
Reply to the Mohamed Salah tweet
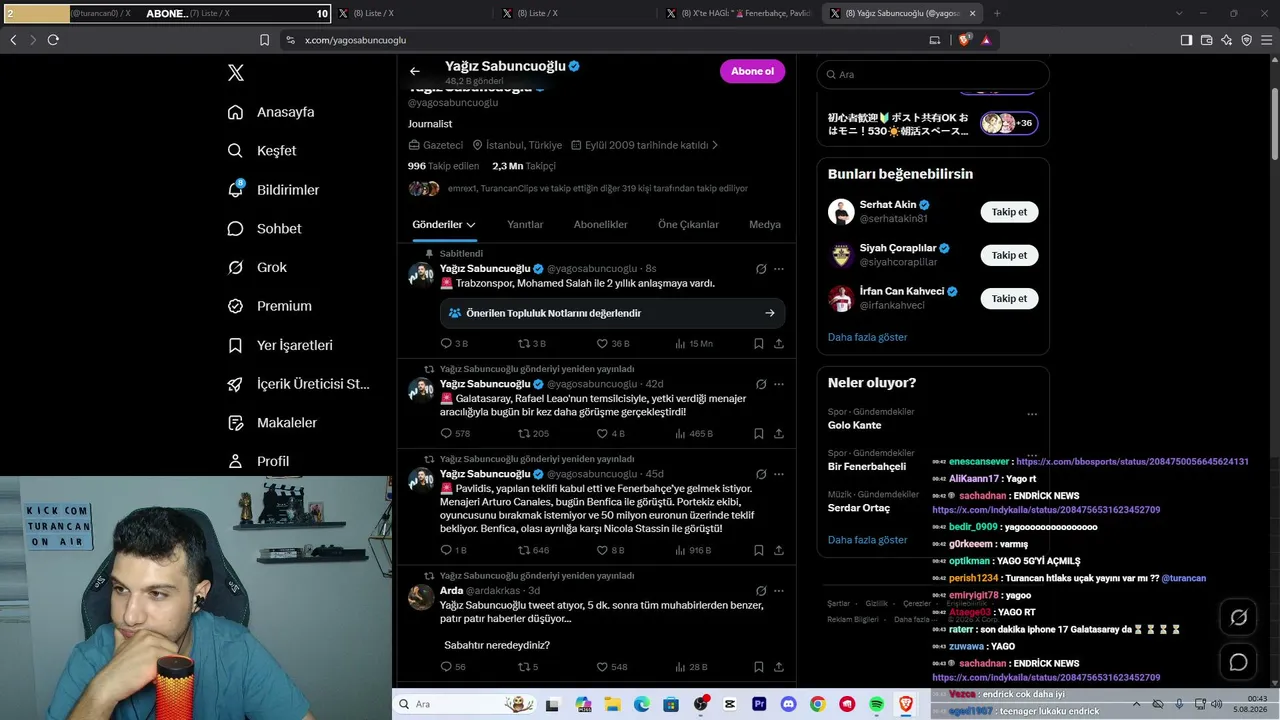[446, 343]
